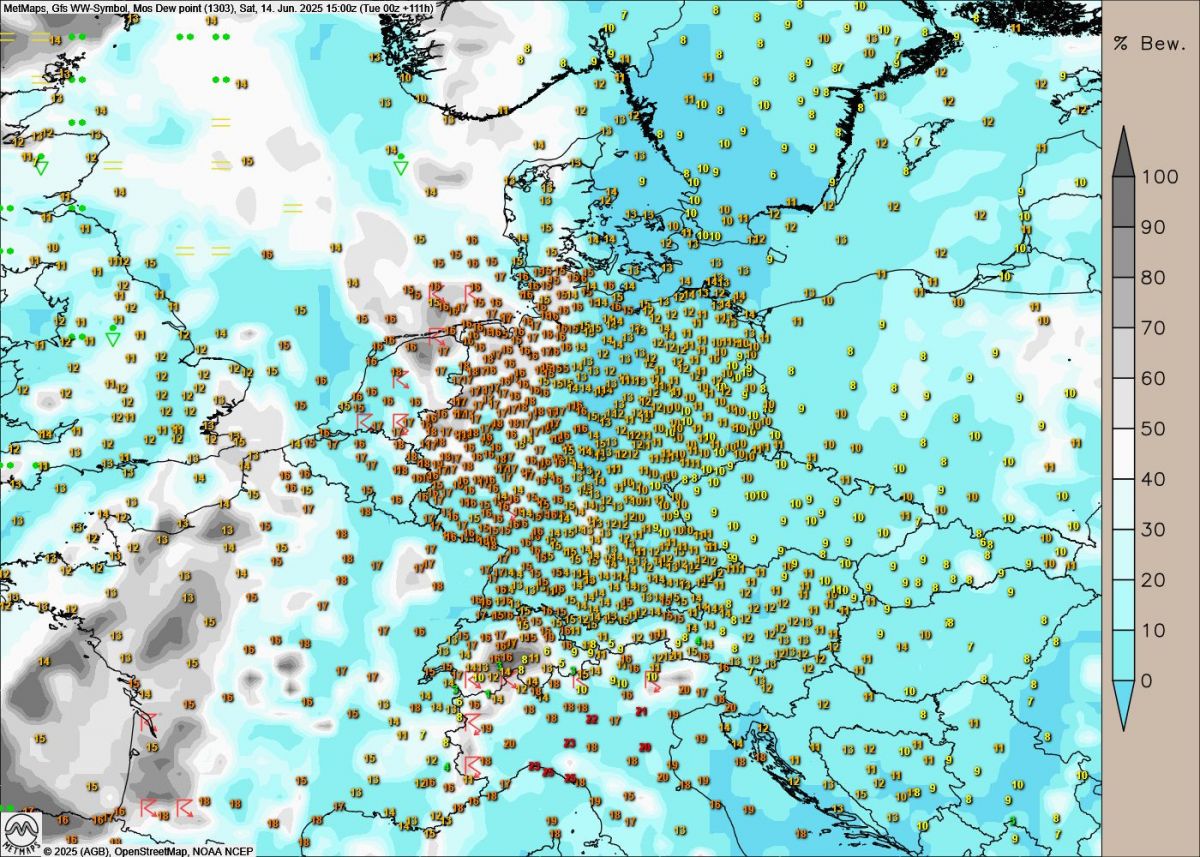Click the dark arrow atop the colorbar
The image size is (1200, 857).
[x=1123, y=150]
